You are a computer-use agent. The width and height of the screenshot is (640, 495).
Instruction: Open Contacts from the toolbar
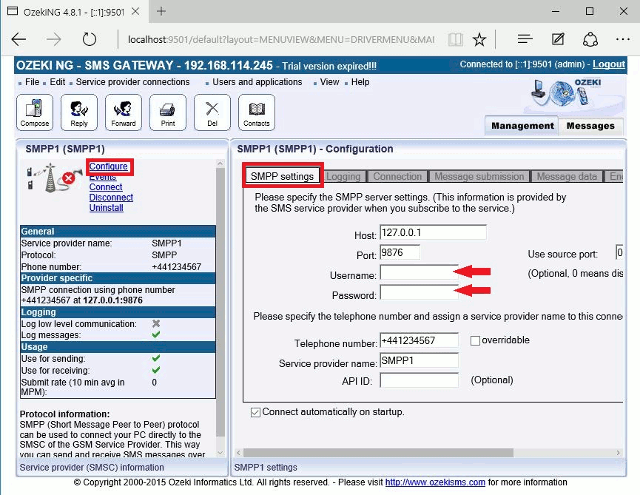tap(256, 113)
